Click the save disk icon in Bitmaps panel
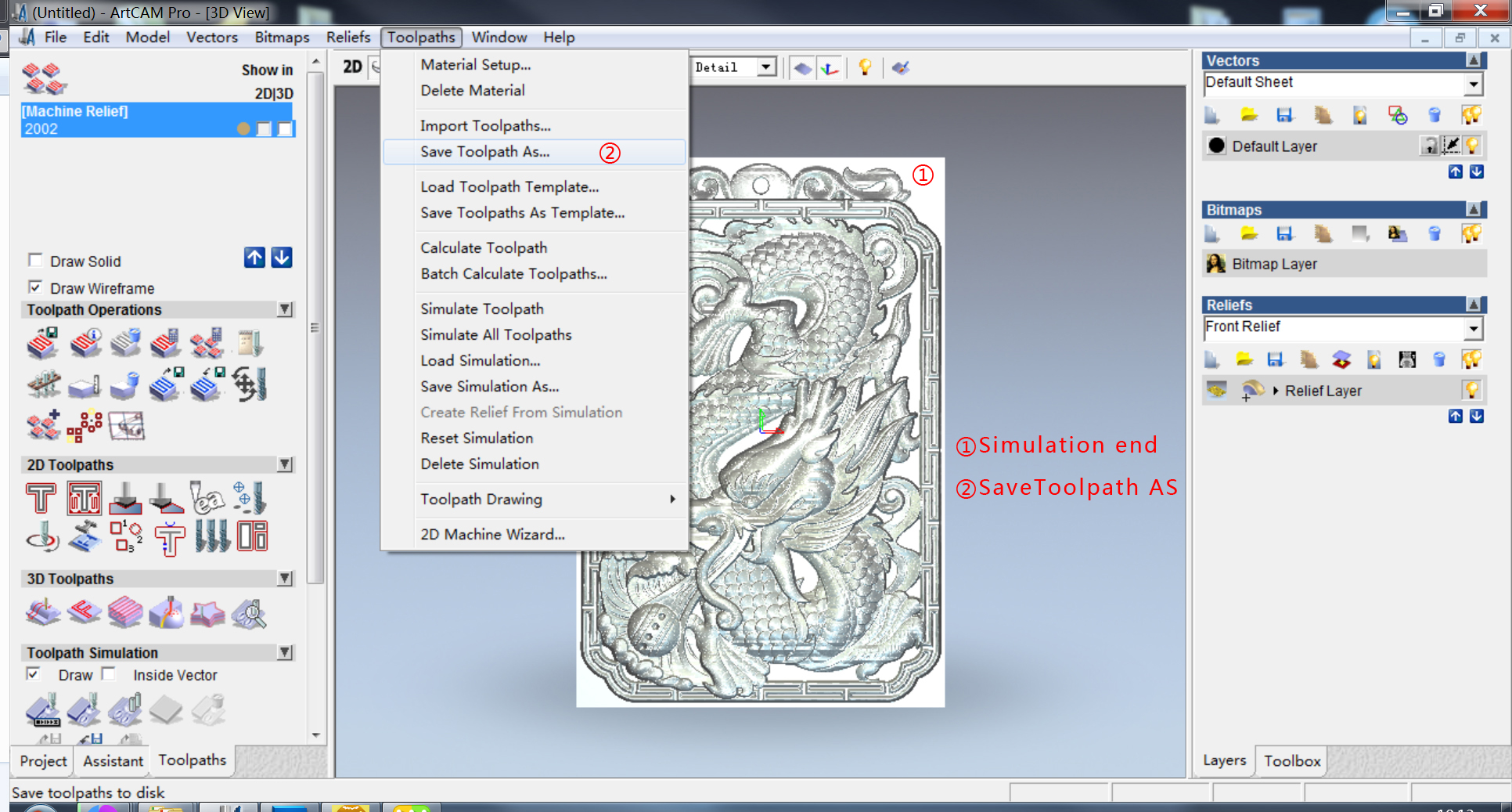 coord(1284,233)
